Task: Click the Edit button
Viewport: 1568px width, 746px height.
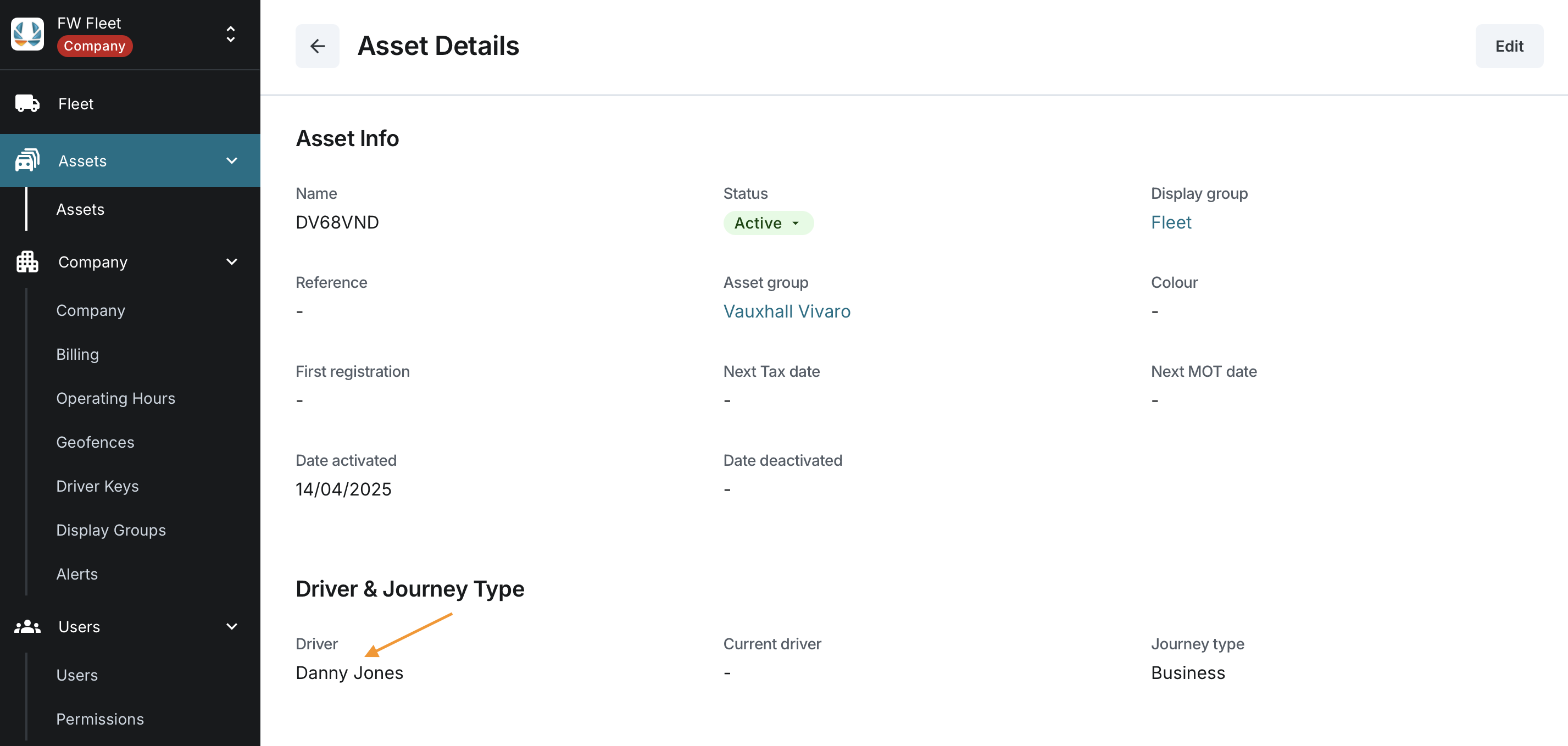Action: pos(1508,46)
